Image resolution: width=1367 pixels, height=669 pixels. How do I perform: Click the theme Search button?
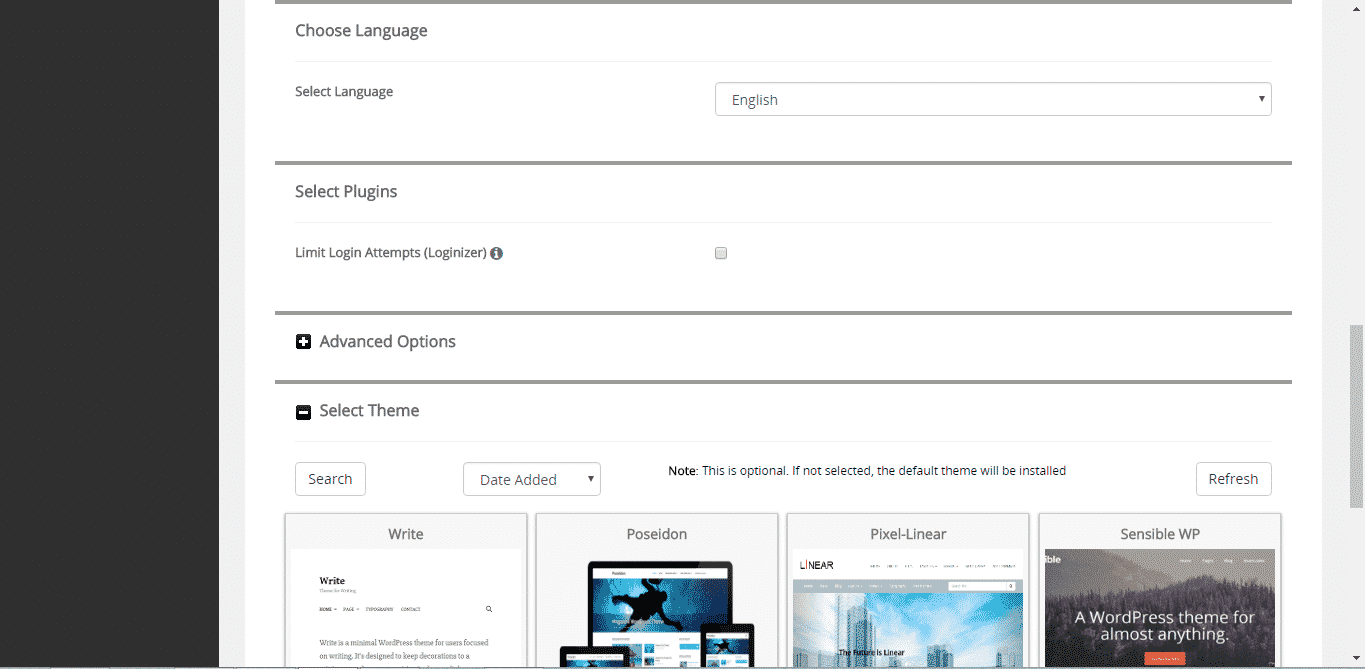click(x=330, y=479)
